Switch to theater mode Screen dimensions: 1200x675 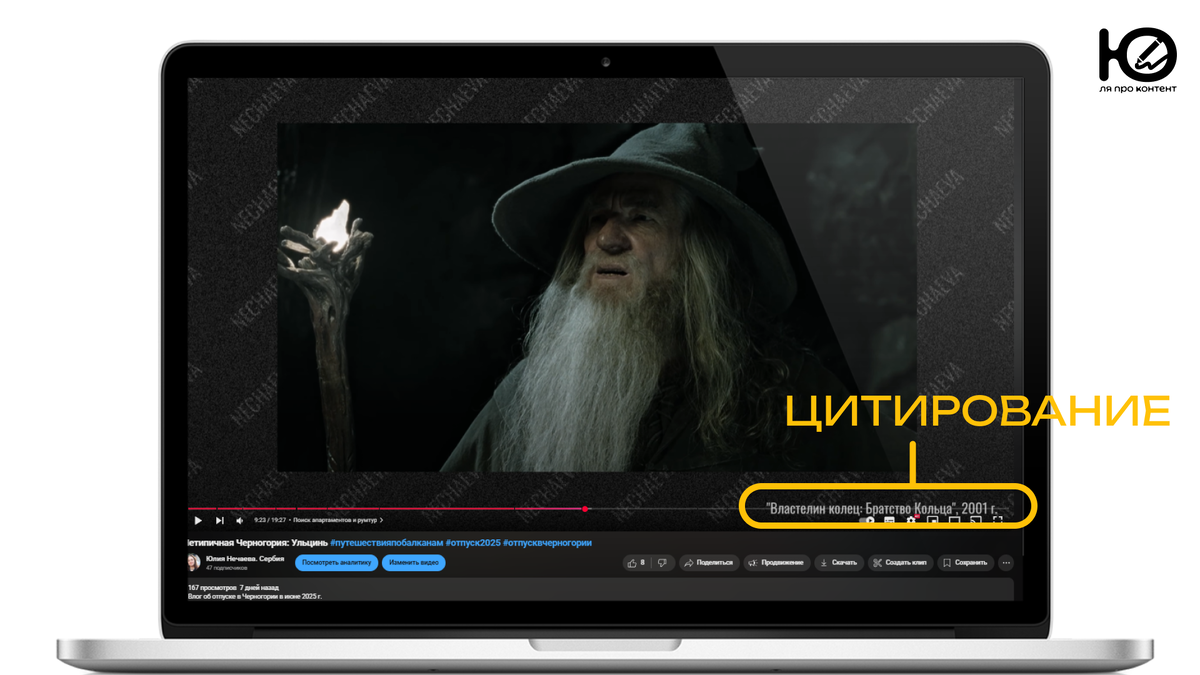954,520
